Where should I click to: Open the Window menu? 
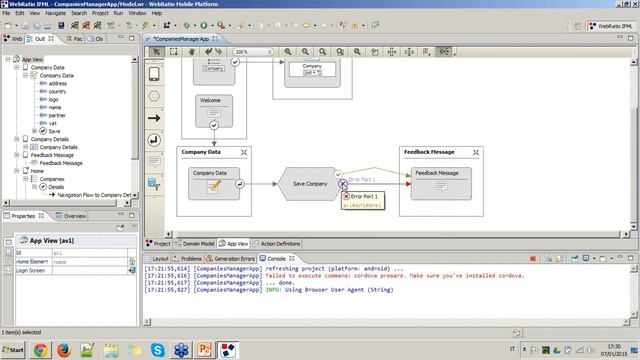coord(137,13)
